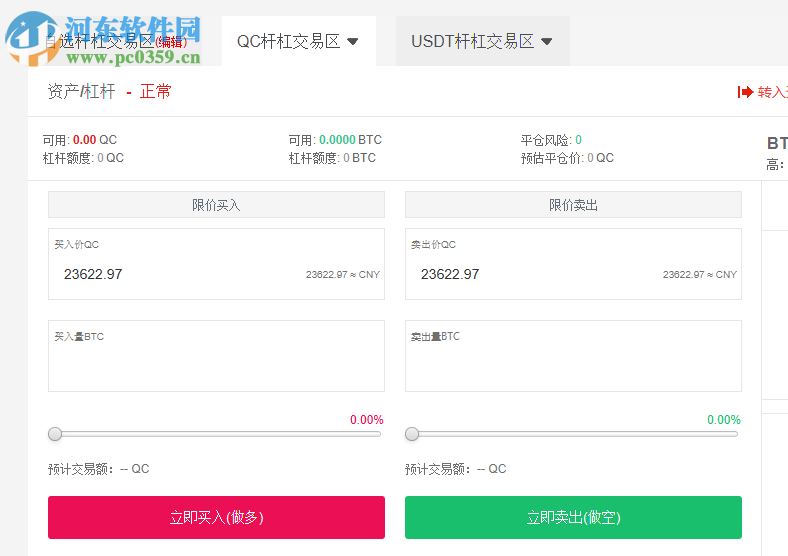
Task: Expand the USDT杠杆交易区 dropdown arrow
Action: [546, 42]
